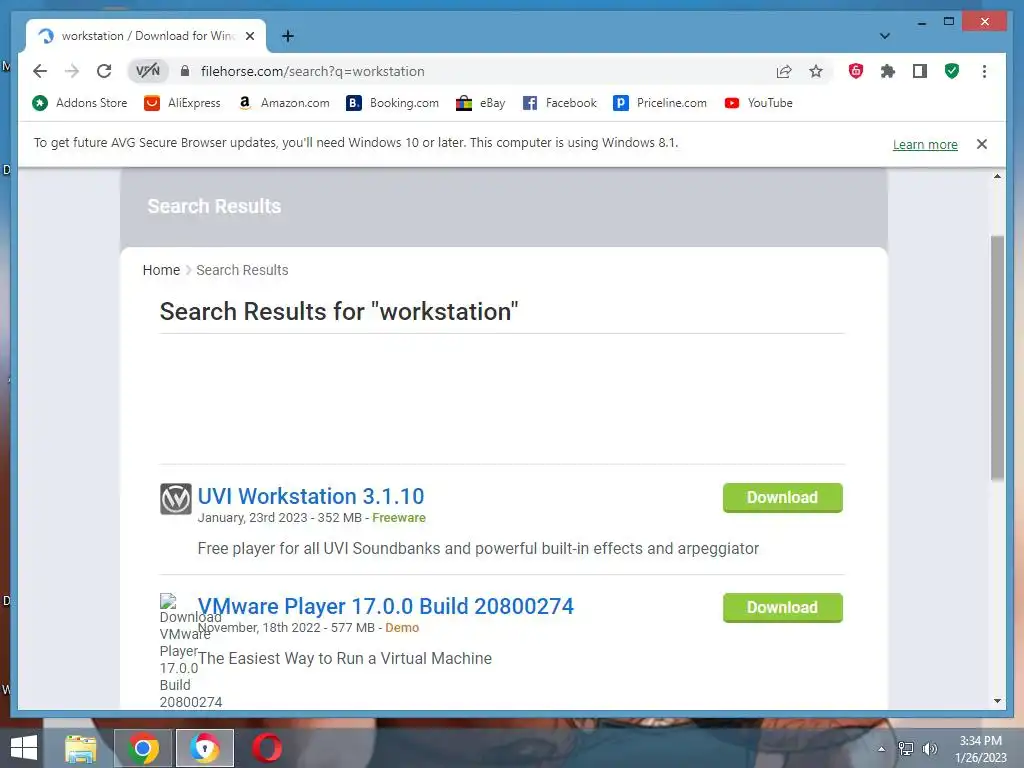
Task: Open the tab search chevron
Action: pos(885,36)
